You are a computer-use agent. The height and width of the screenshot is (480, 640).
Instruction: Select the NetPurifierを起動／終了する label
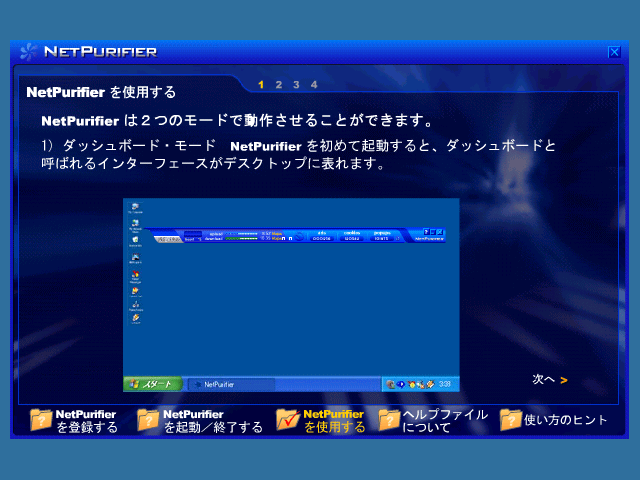213,421
